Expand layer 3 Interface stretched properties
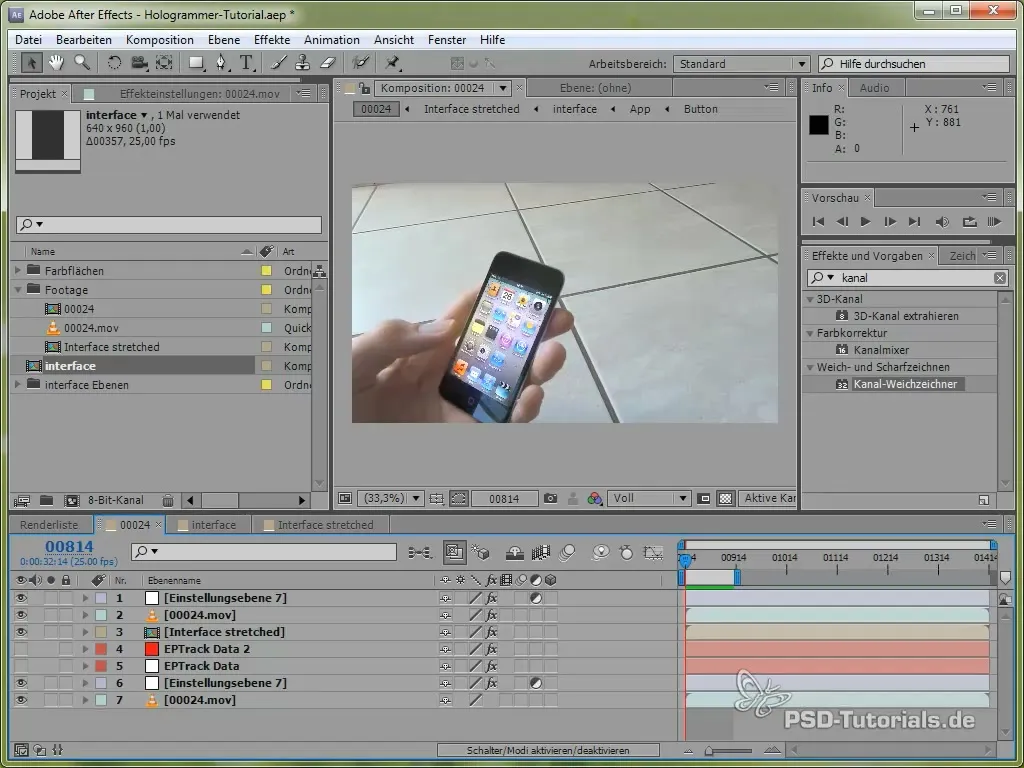 pos(85,632)
